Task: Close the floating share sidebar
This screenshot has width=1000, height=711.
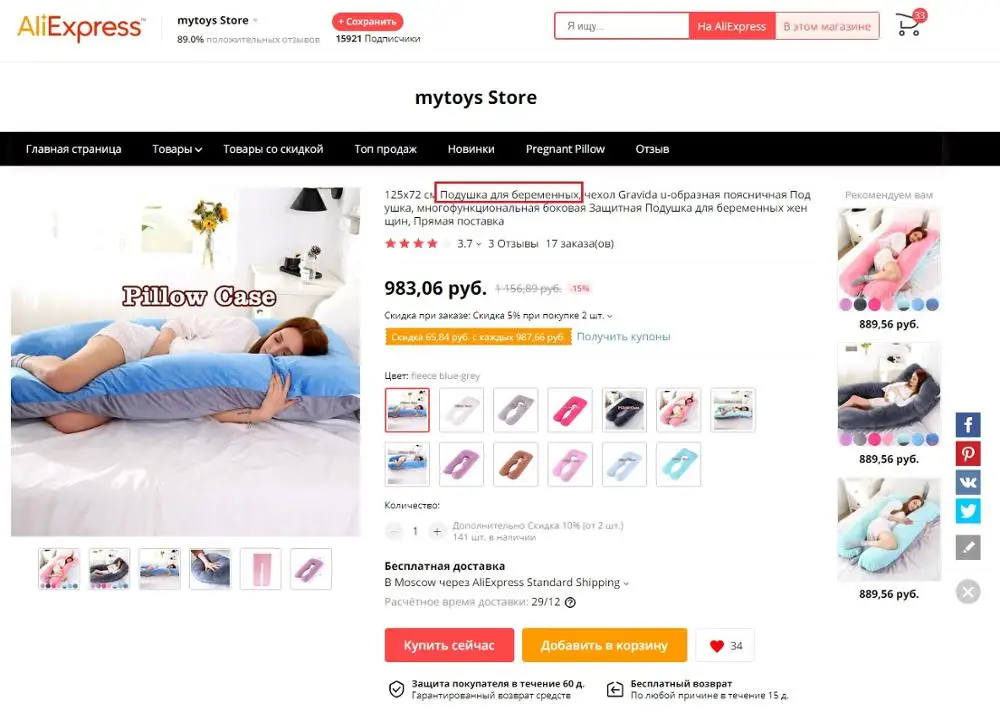Action: point(967,592)
